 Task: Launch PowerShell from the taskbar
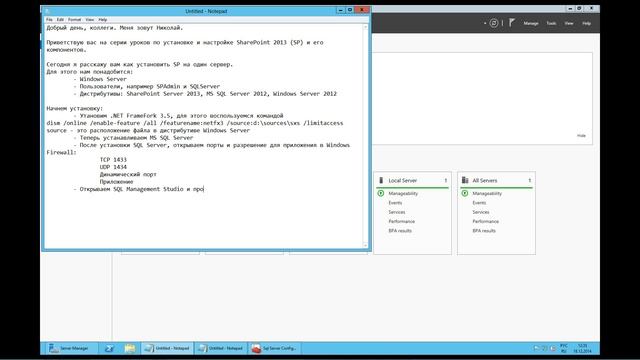coord(109,348)
